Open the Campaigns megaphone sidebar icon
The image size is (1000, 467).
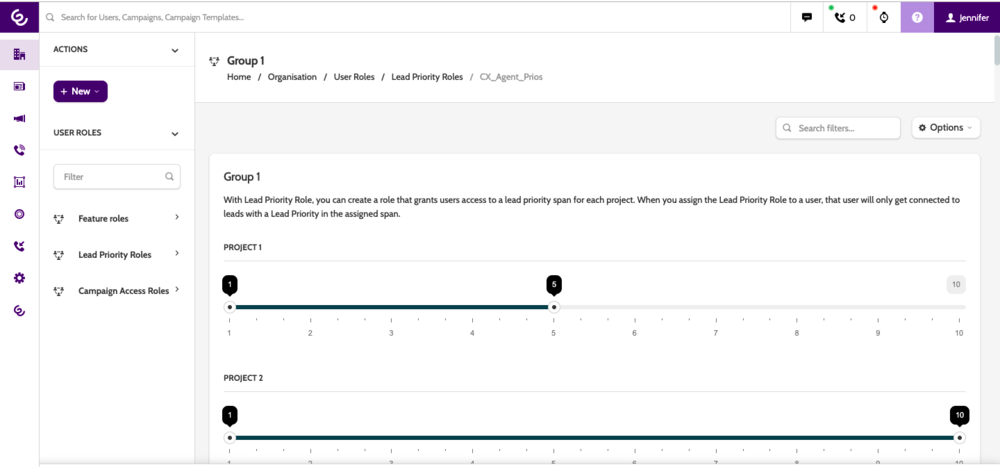(19, 119)
